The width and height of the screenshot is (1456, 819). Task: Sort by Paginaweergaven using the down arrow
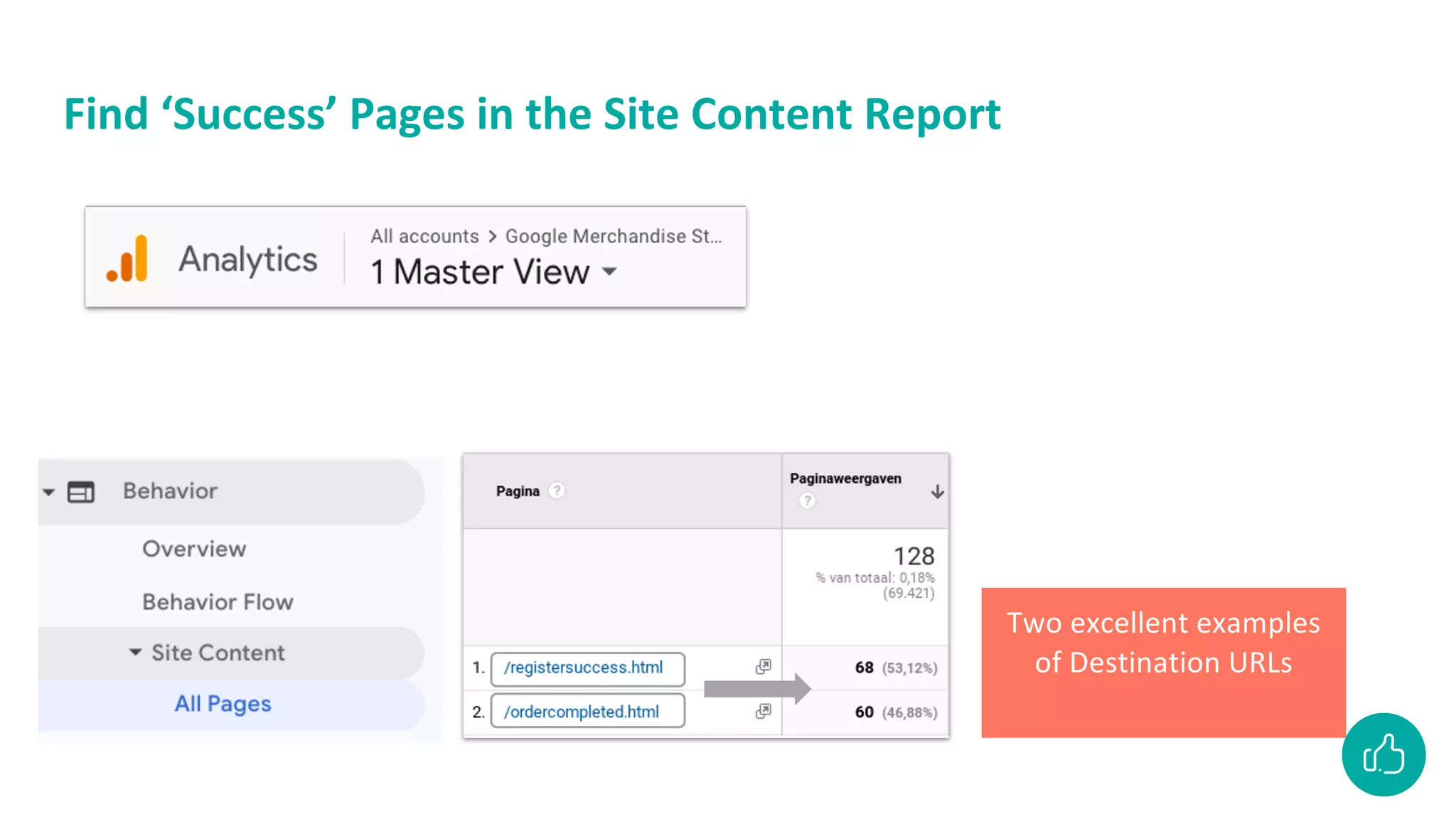pos(938,491)
